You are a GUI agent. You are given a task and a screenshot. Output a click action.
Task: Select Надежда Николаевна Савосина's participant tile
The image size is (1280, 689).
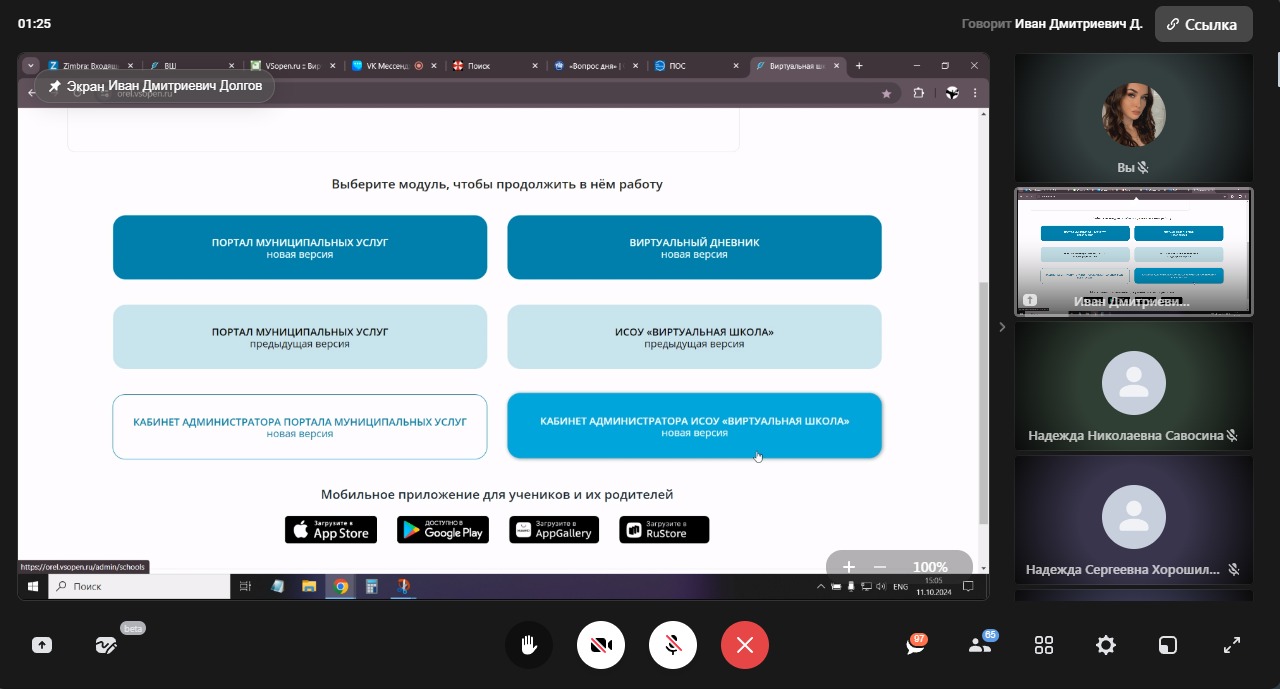coord(1133,385)
